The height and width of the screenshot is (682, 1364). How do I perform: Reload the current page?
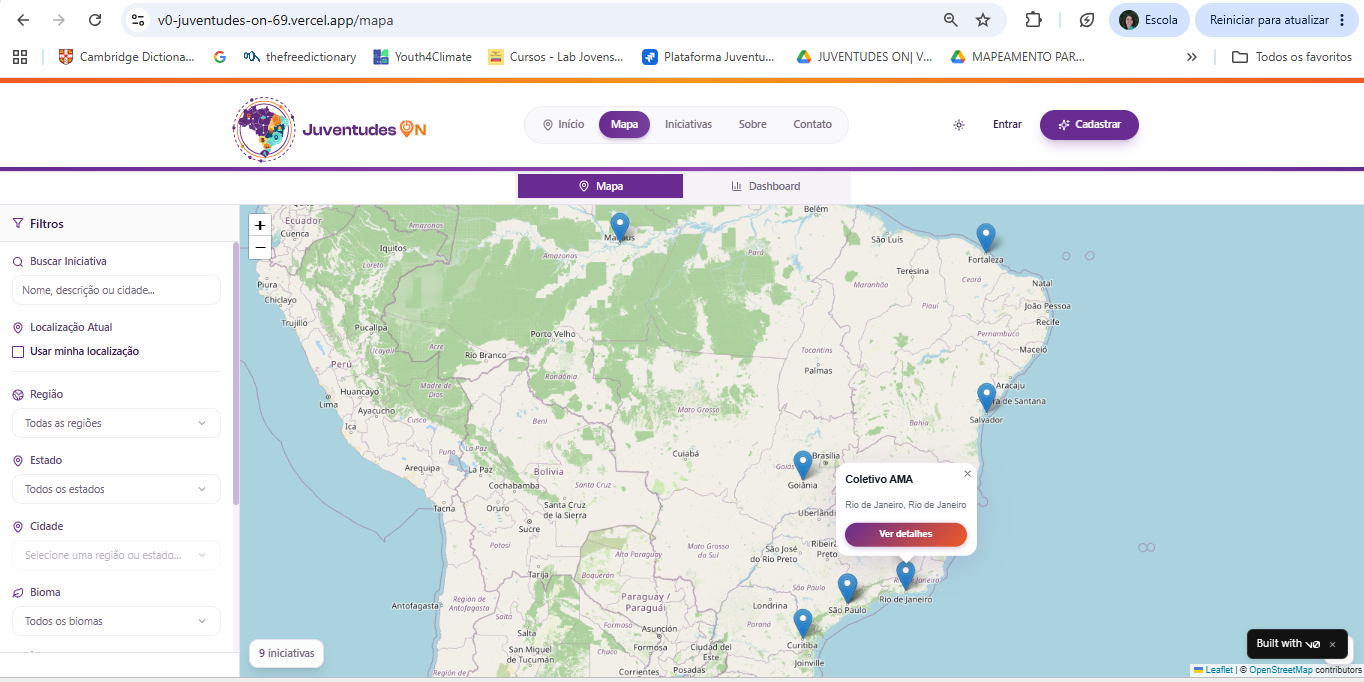click(95, 20)
